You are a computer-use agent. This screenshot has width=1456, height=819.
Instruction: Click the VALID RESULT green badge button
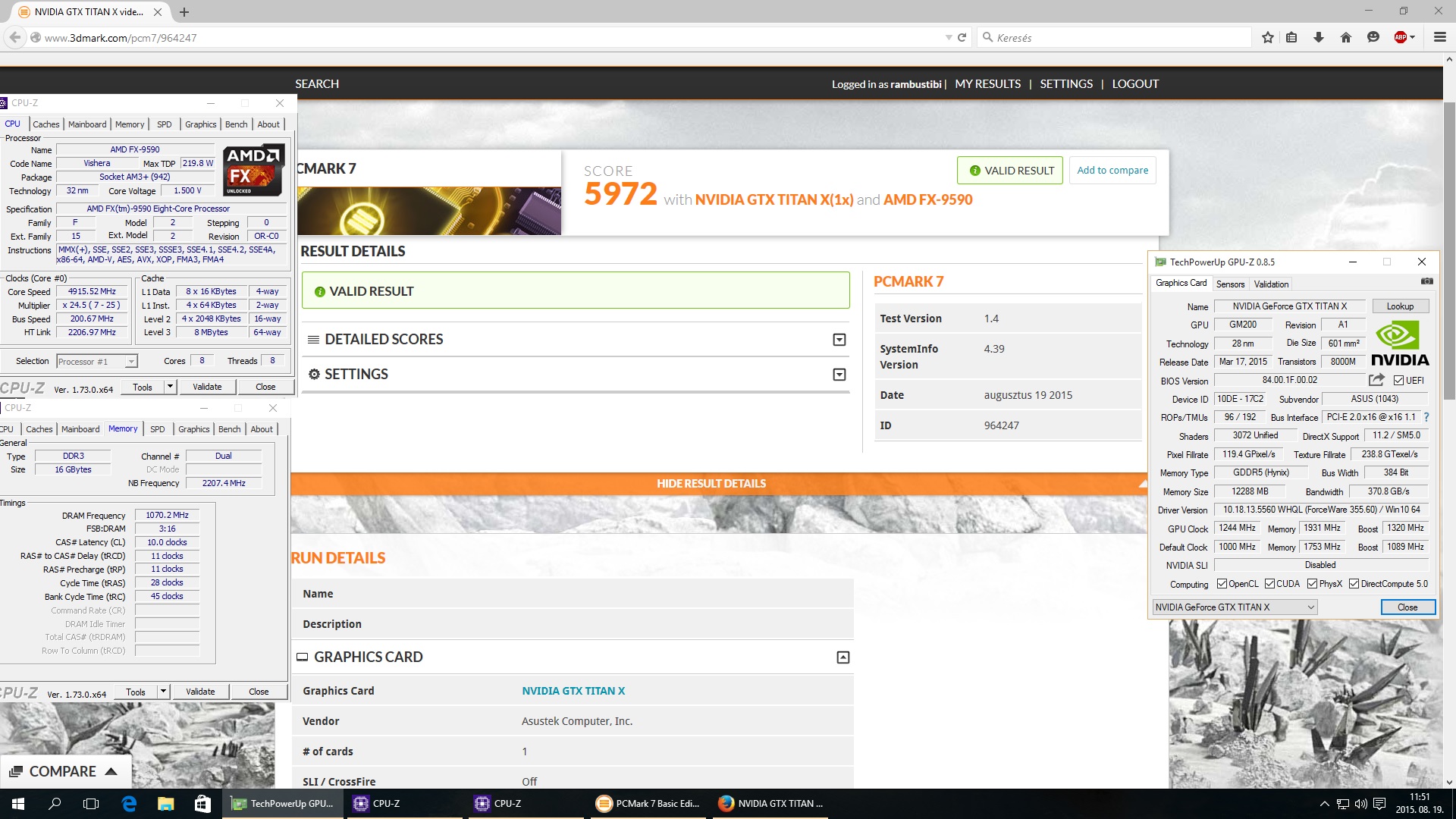tap(1010, 171)
